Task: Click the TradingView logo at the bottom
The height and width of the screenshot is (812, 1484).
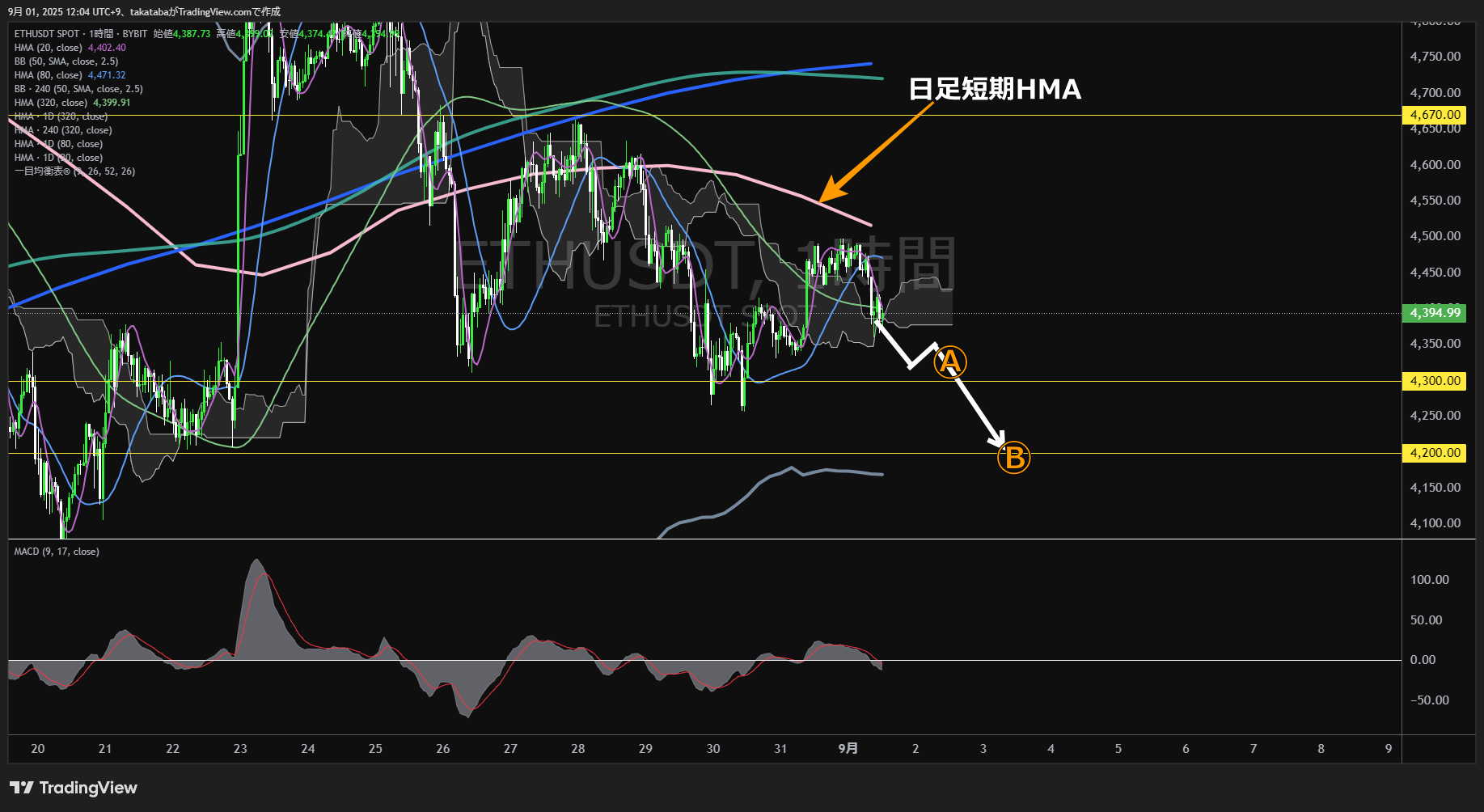Action: click(74, 788)
